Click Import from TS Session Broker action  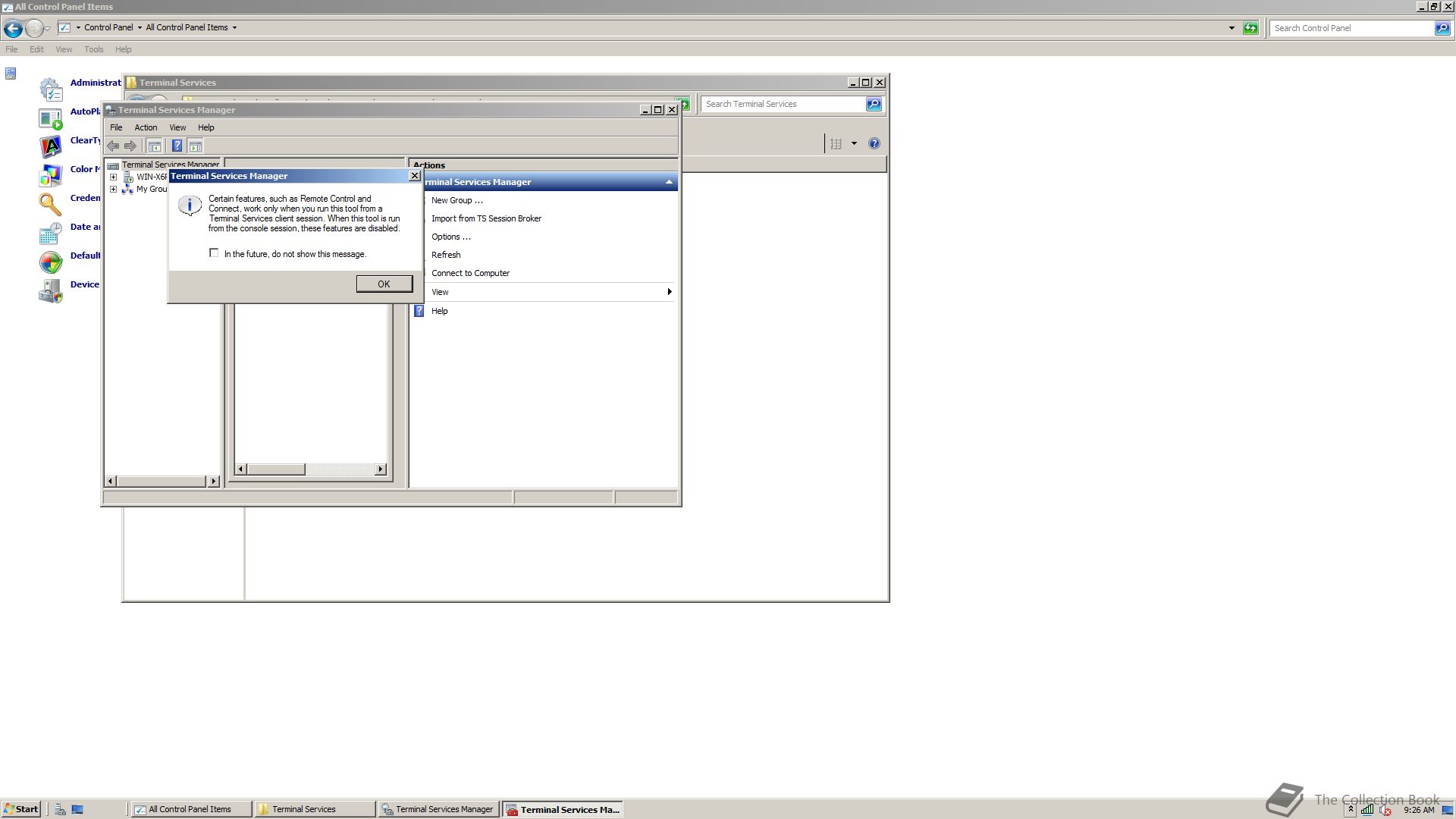click(x=486, y=218)
